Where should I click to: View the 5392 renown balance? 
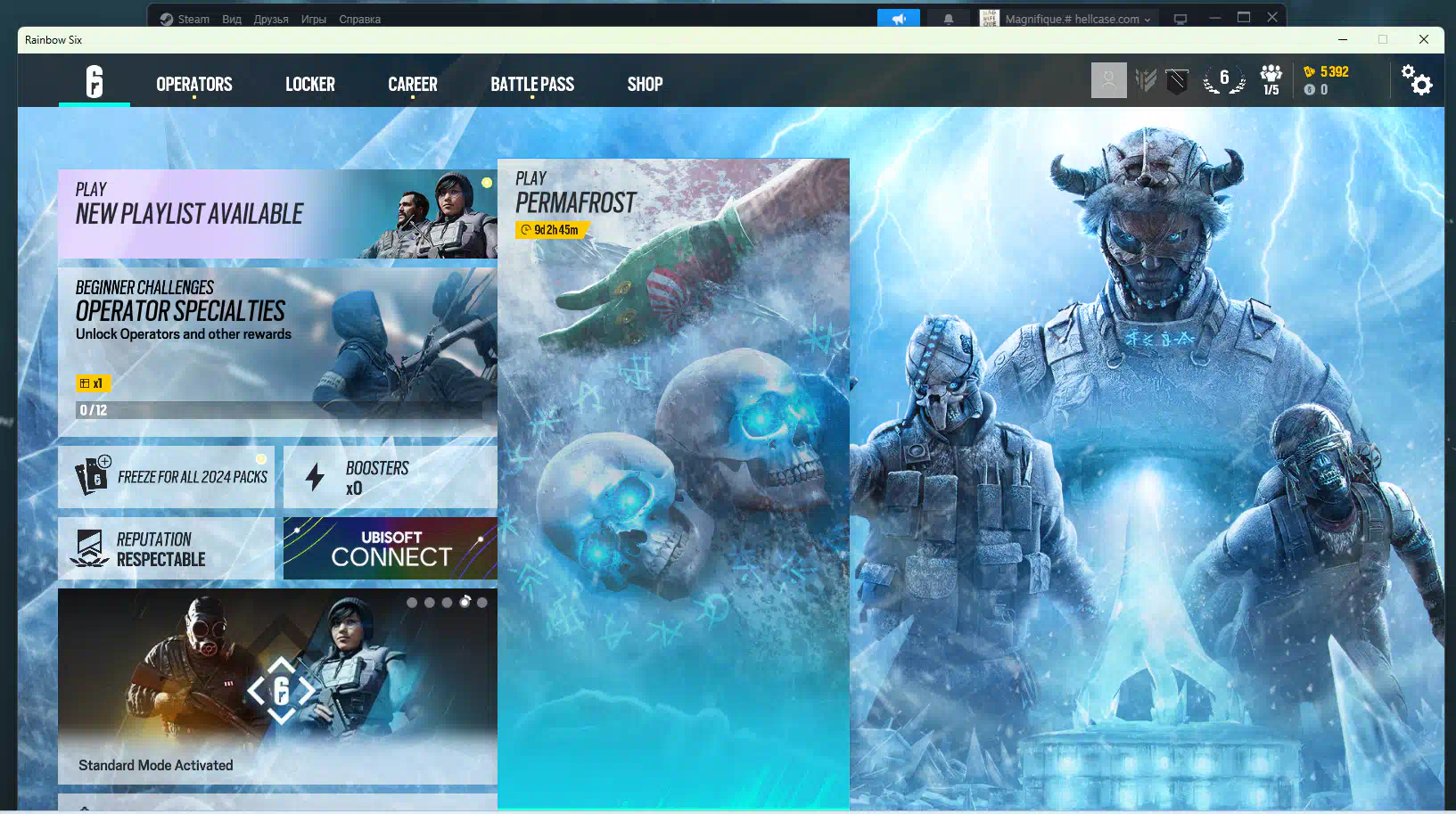(1326, 71)
